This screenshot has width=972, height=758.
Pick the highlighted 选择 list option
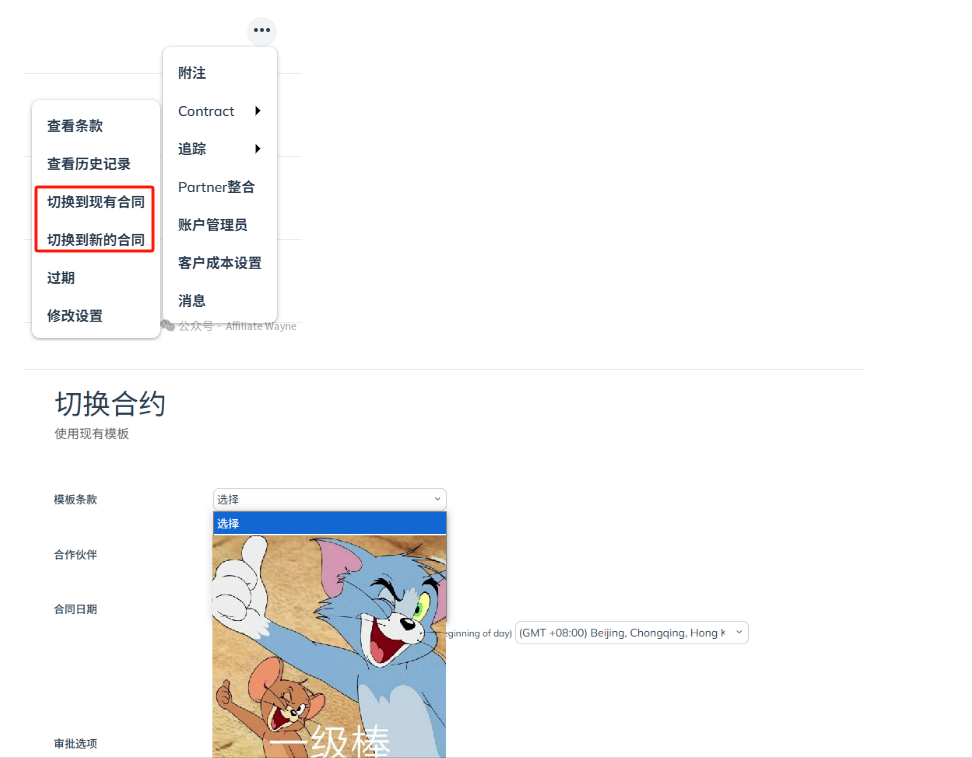click(x=330, y=523)
